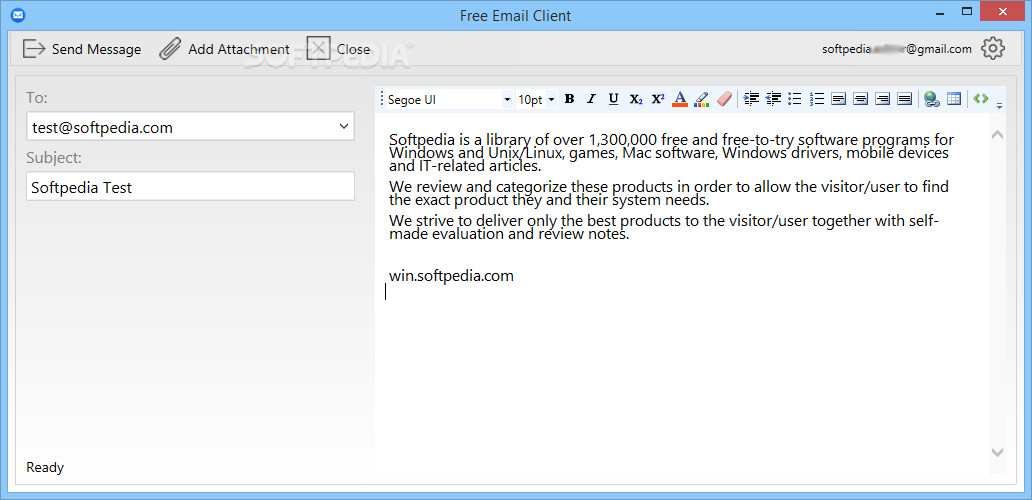Align text to the left
Screen dimensions: 1032x500
point(838,99)
